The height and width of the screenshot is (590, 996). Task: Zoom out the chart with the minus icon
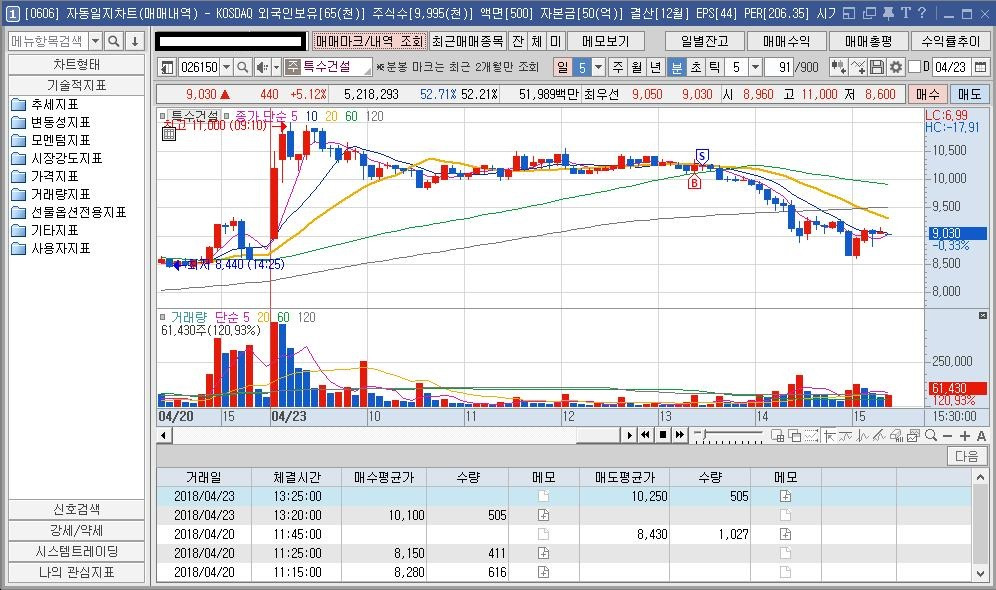click(948, 436)
